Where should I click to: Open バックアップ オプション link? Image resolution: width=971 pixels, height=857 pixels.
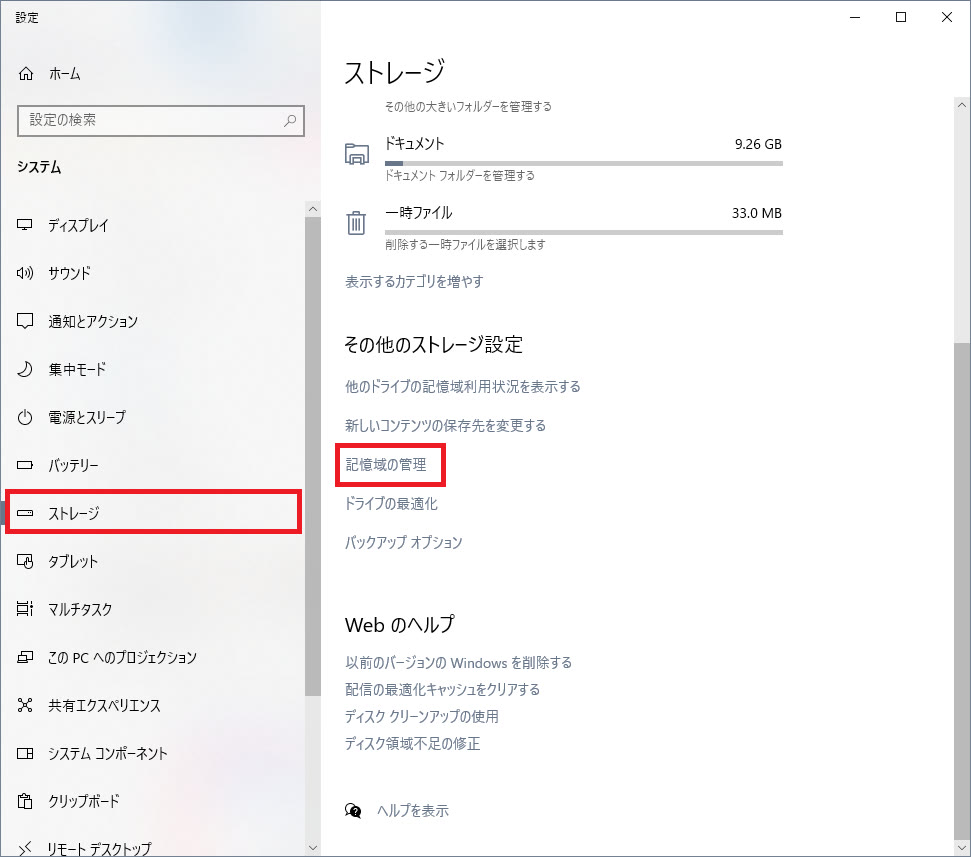[x=403, y=542]
